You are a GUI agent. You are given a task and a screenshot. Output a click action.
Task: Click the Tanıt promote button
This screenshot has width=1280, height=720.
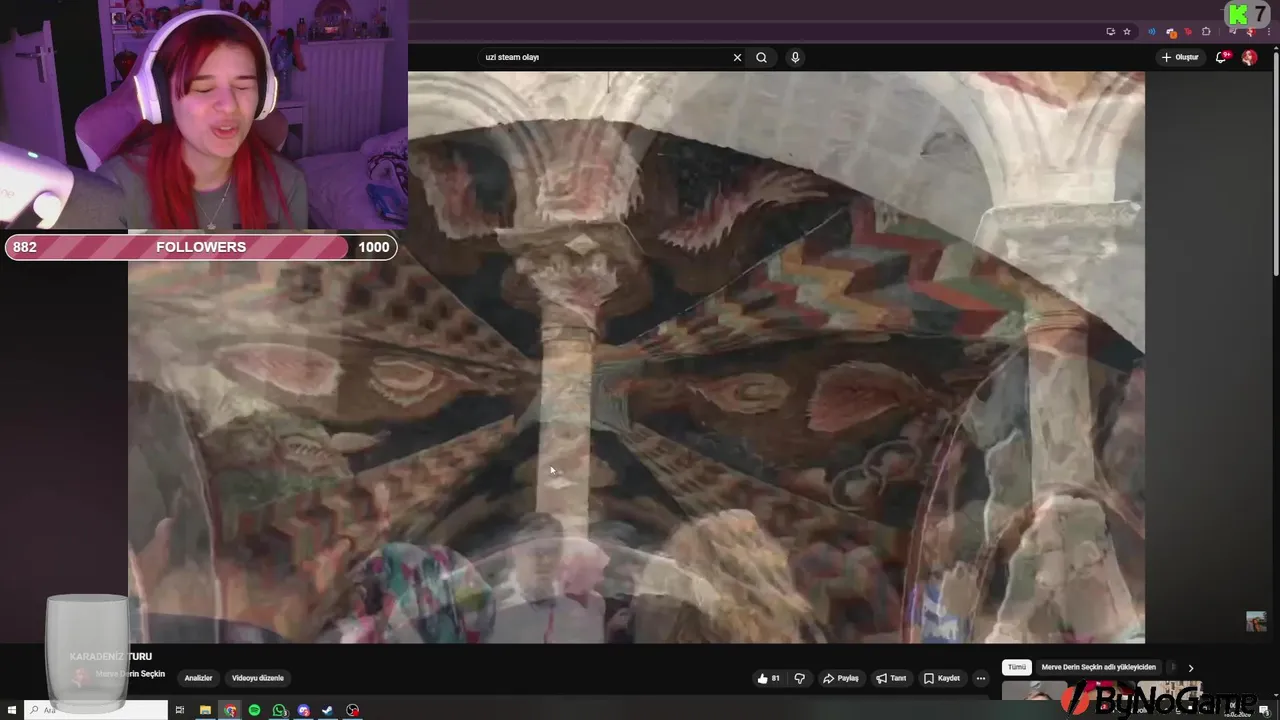click(x=891, y=678)
